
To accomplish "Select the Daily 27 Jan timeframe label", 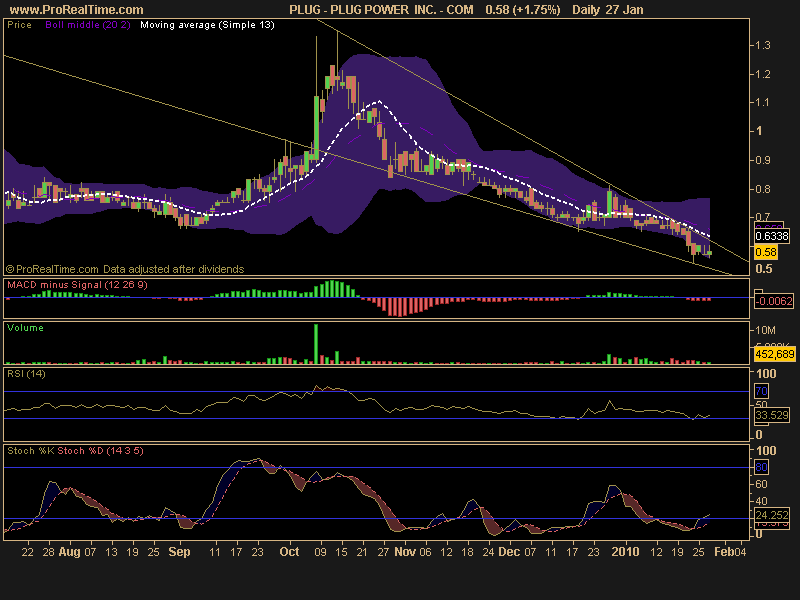I will pyautogui.click(x=608, y=10).
